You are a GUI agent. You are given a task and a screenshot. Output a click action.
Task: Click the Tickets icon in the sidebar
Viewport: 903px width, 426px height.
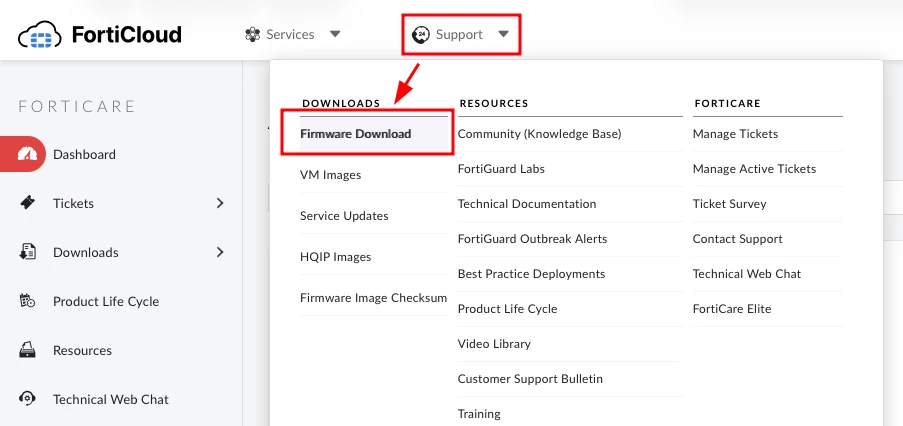tap(27, 203)
